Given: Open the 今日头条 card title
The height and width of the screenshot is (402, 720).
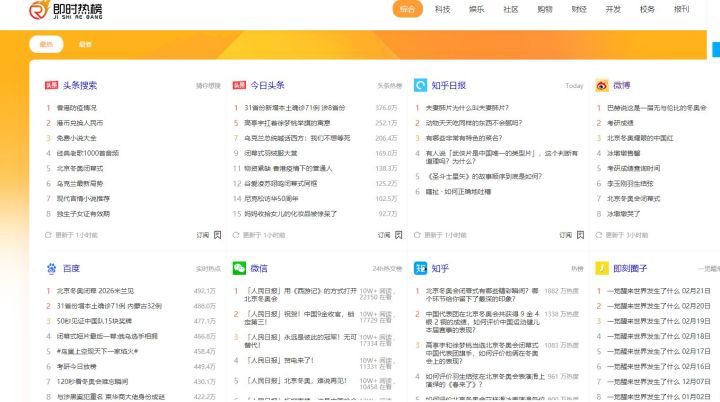Looking at the screenshot, I should point(267,85).
